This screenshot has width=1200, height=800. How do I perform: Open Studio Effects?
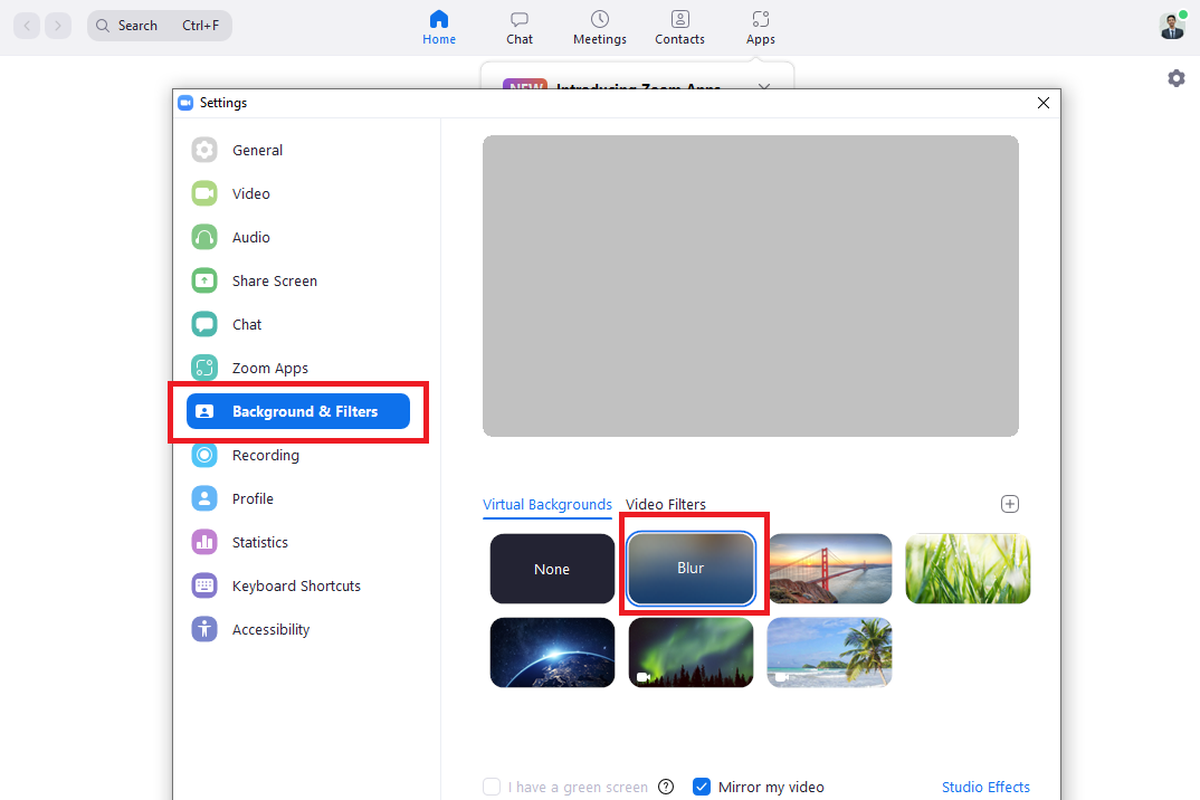986,787
